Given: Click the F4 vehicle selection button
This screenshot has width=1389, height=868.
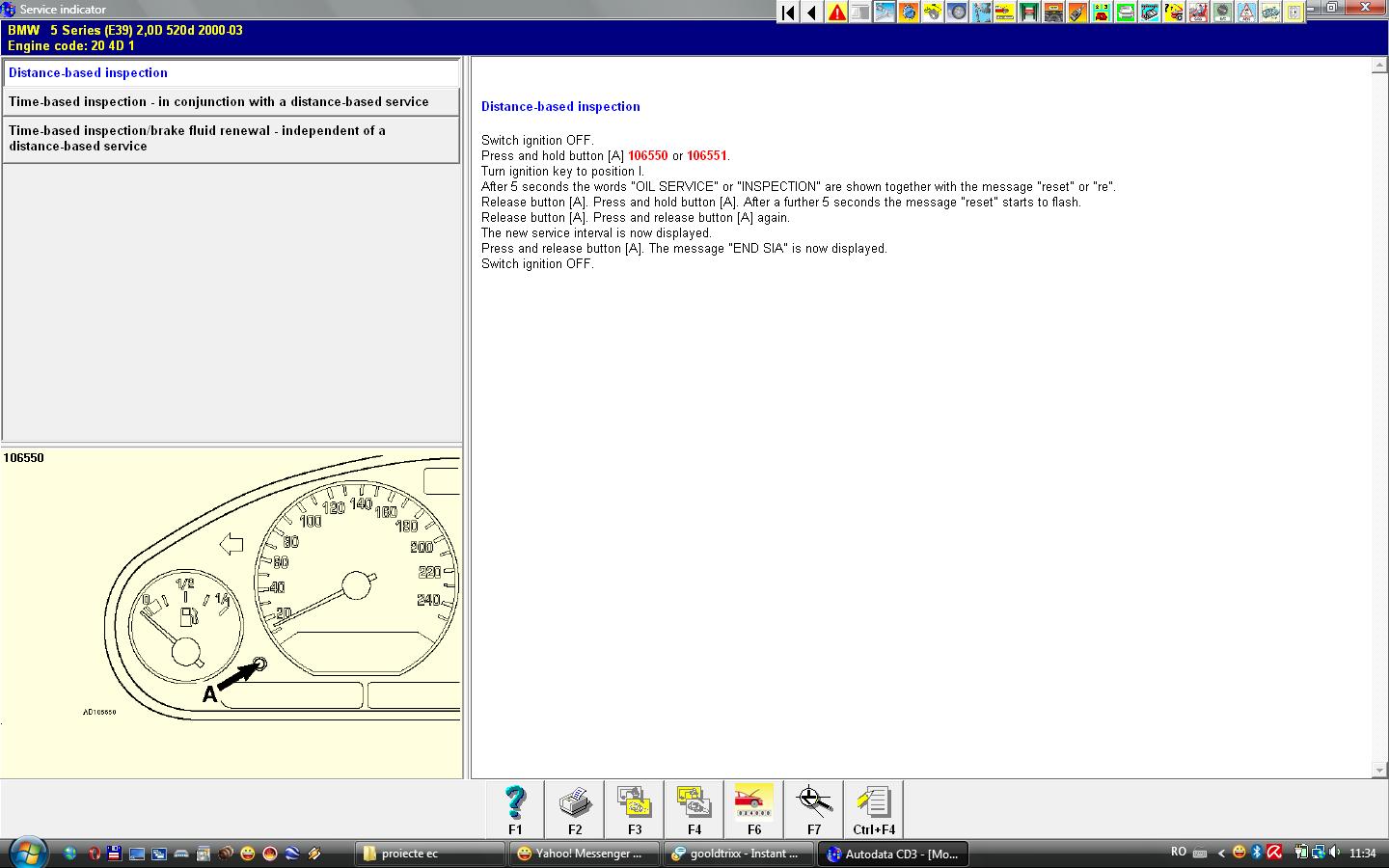Looking at the screenshot, I should pos(694,809).
